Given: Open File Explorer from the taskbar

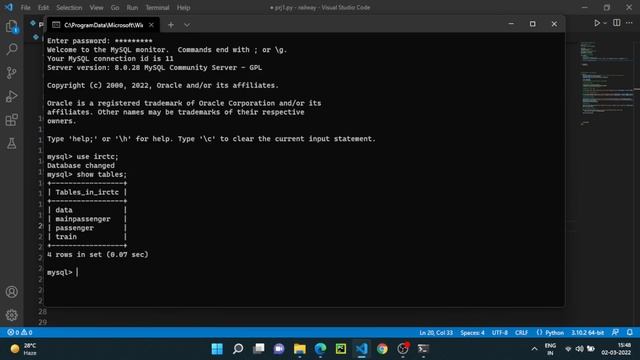Looking at the screenshot, I should [300, 349].
